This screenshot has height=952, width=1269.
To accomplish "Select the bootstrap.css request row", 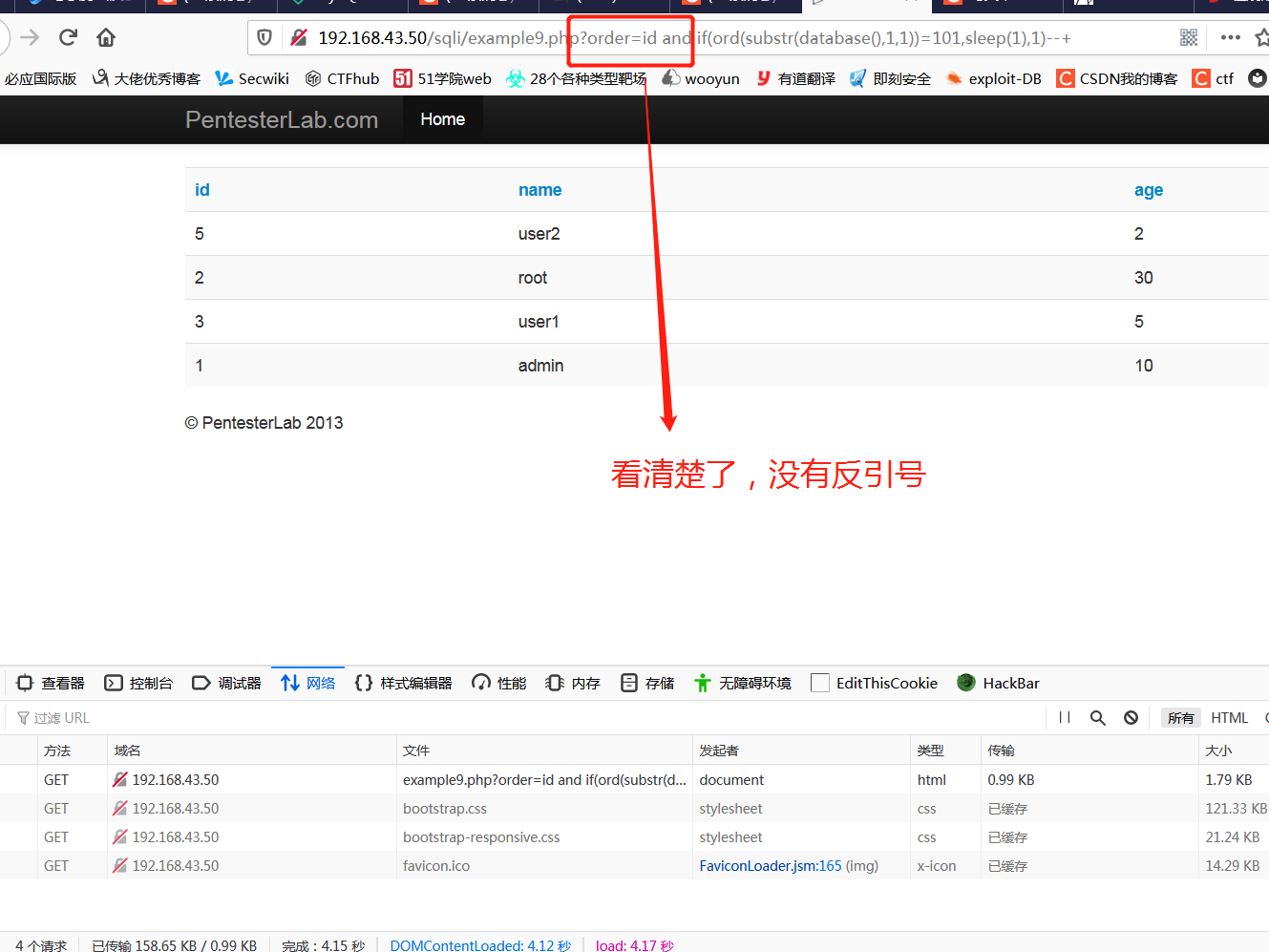I will [634, 808].
